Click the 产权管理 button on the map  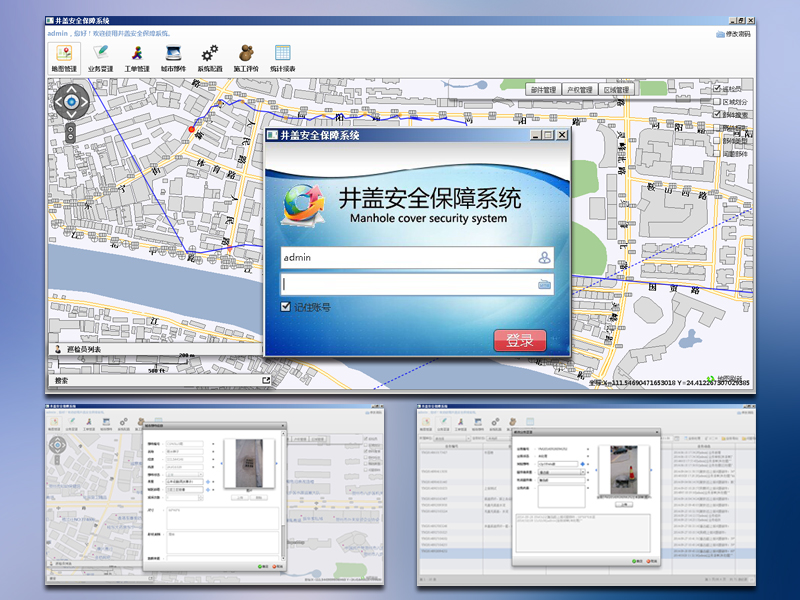pos(580,90)
